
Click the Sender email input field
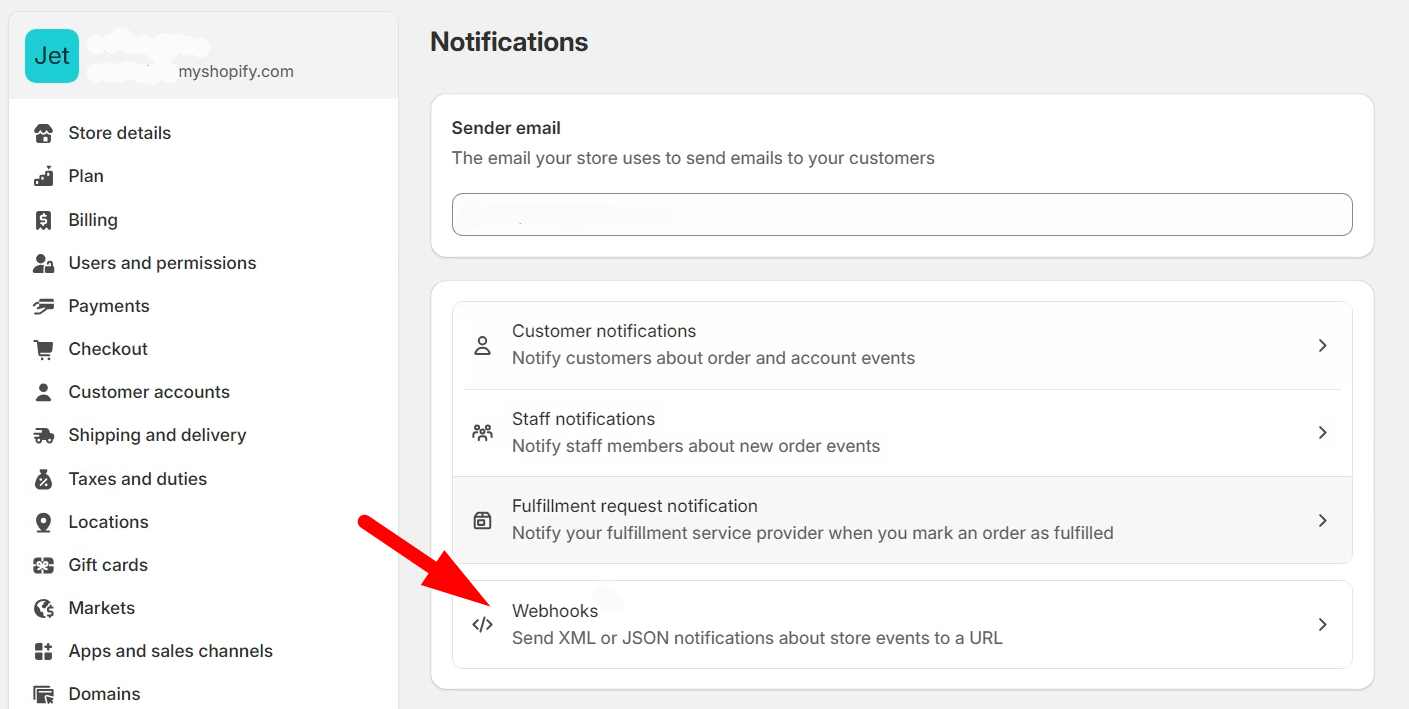coord(901,215)
